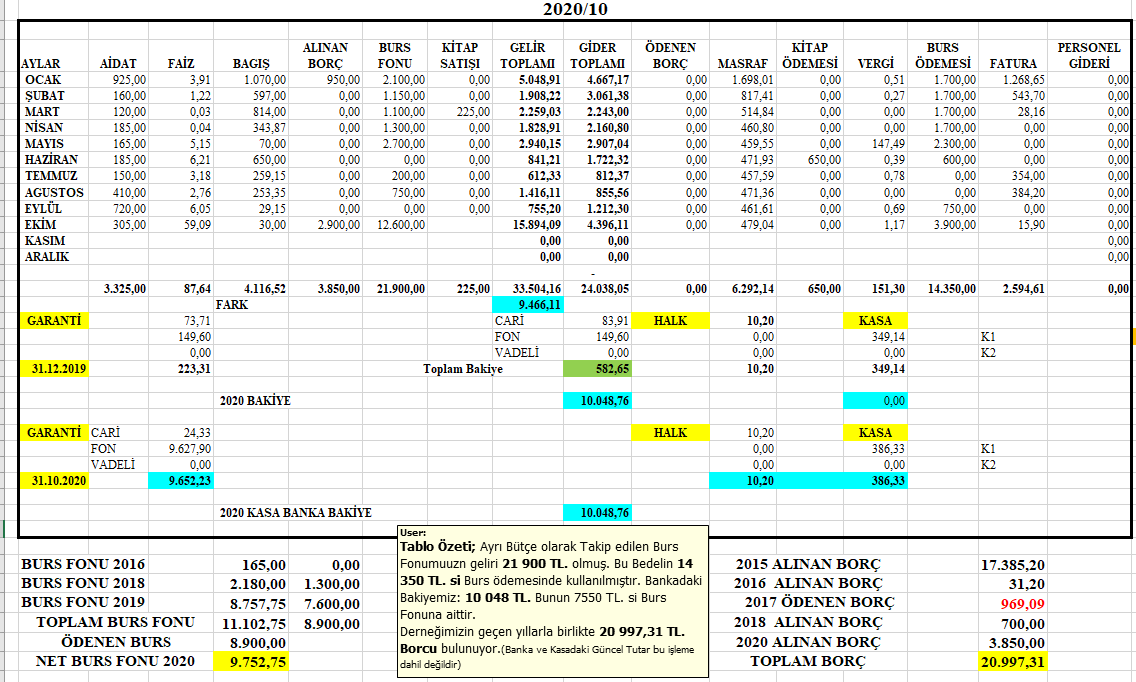Select the EKİM month row label
Viewport: 1136px width, 682px height.
point(40,225)
